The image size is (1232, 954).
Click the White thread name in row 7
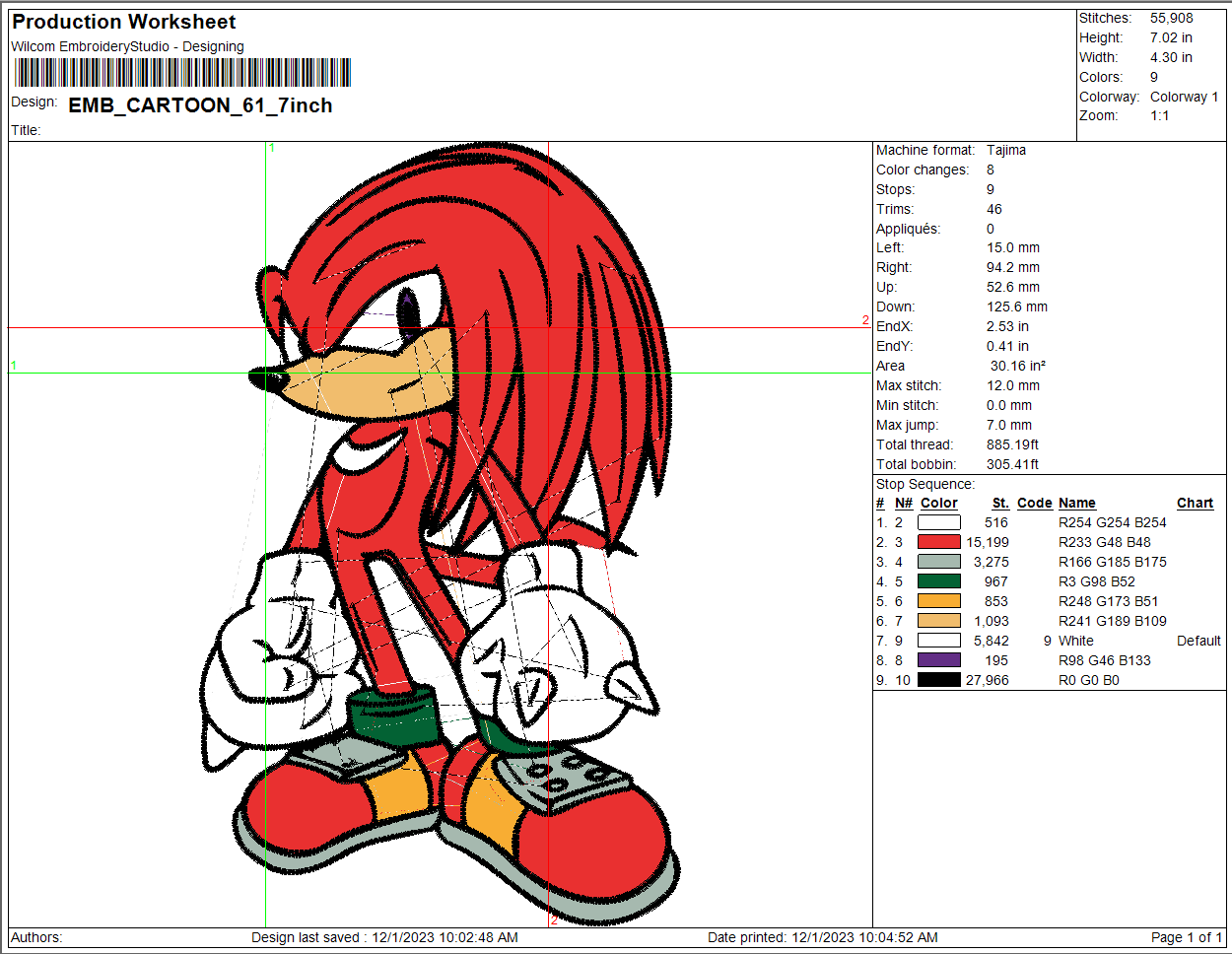tap(1075, 641)
